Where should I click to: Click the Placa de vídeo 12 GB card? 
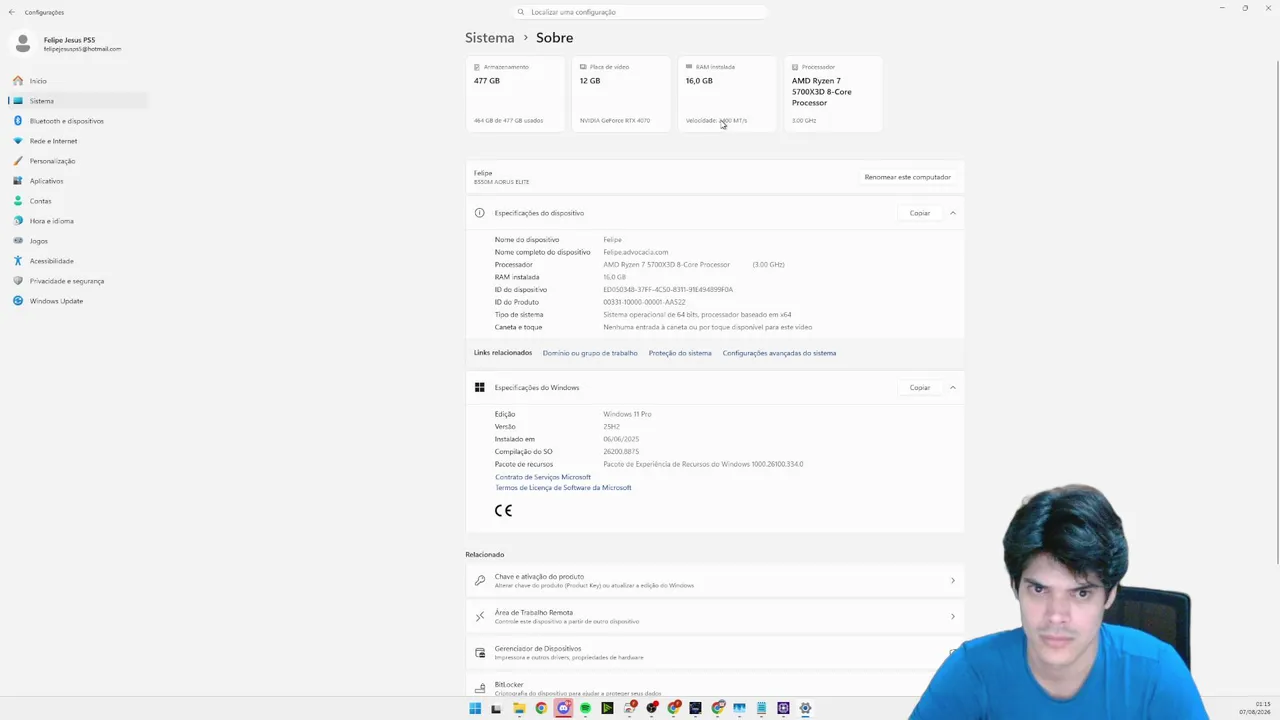tap(622, 94)
